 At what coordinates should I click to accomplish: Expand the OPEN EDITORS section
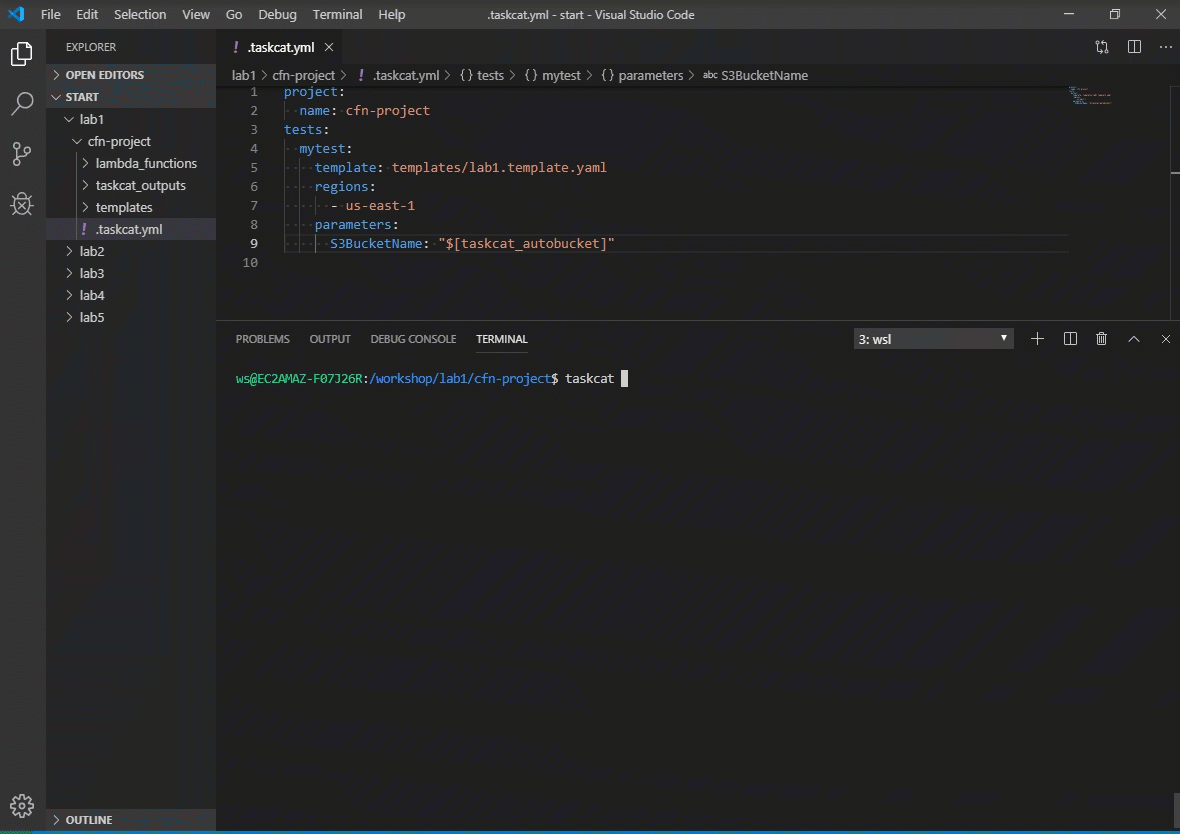(x=131, y=75)
